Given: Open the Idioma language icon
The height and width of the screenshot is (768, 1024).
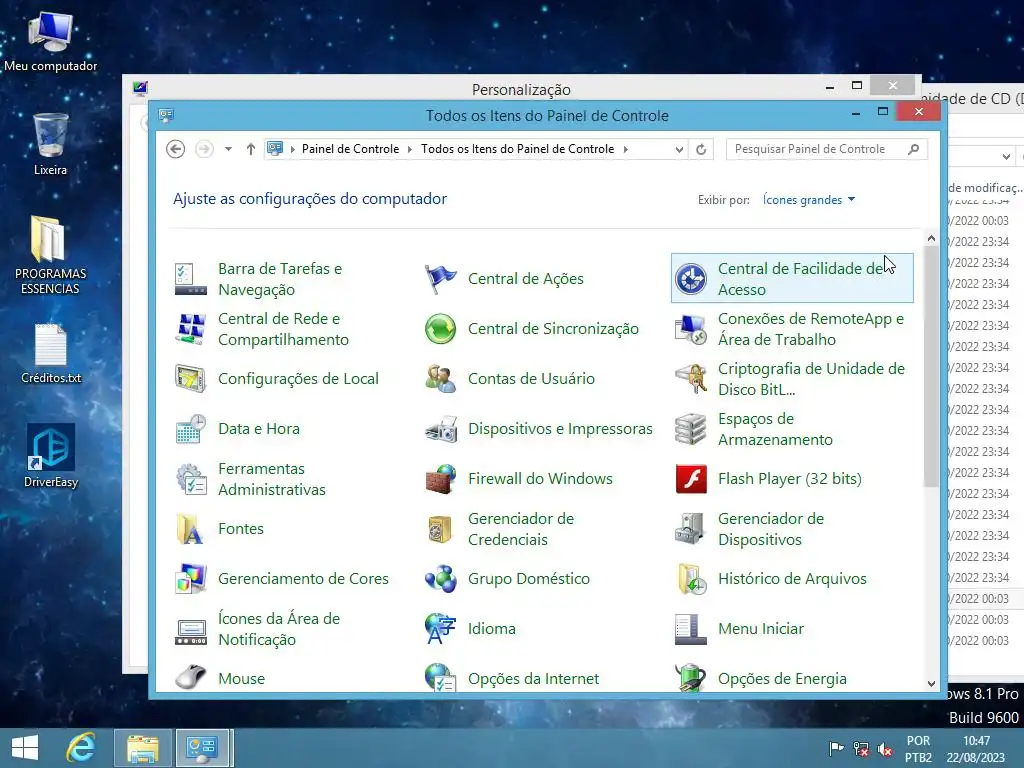Looking at the screenshot, I should [441, 629].
